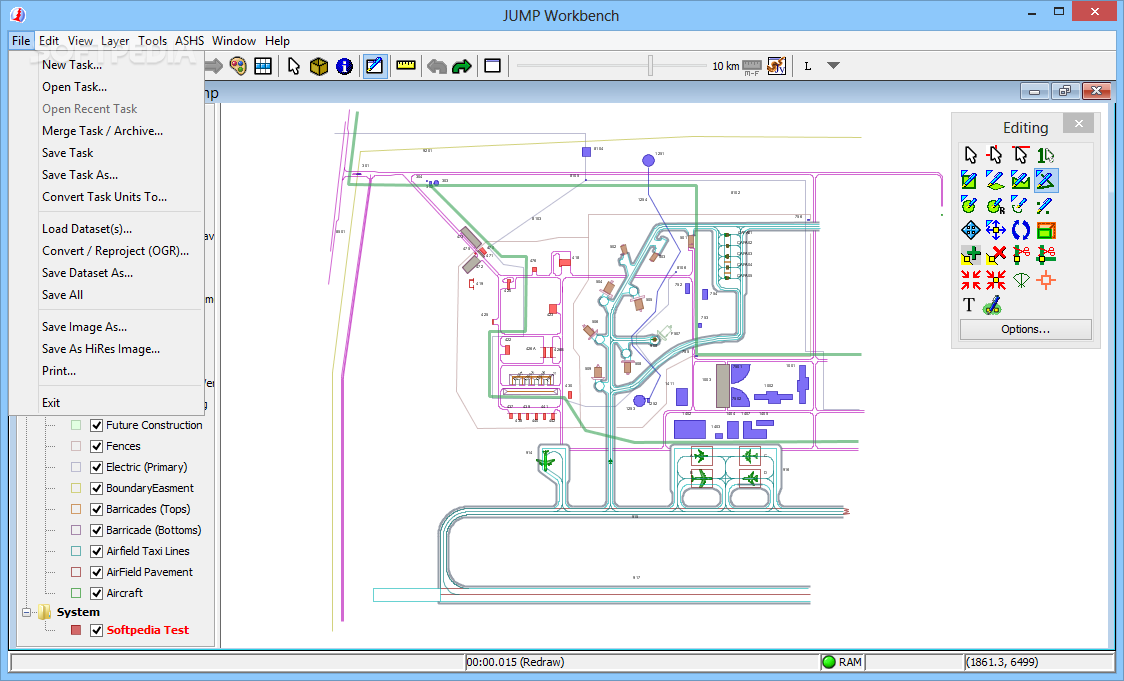This screenshot has height=681, width=1124.
Task: Select the arrow pointer tool in the toolbar
Action: (x=294, y=66)
